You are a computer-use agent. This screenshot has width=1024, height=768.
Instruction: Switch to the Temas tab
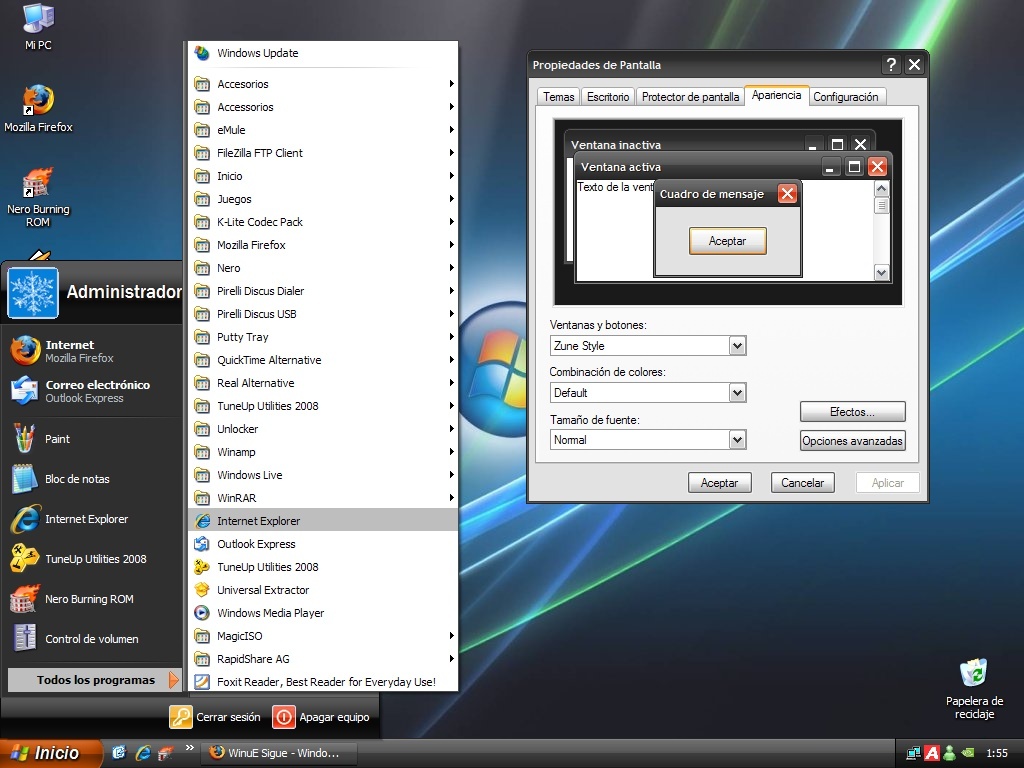pyautogui.click(x=558, y=97)
